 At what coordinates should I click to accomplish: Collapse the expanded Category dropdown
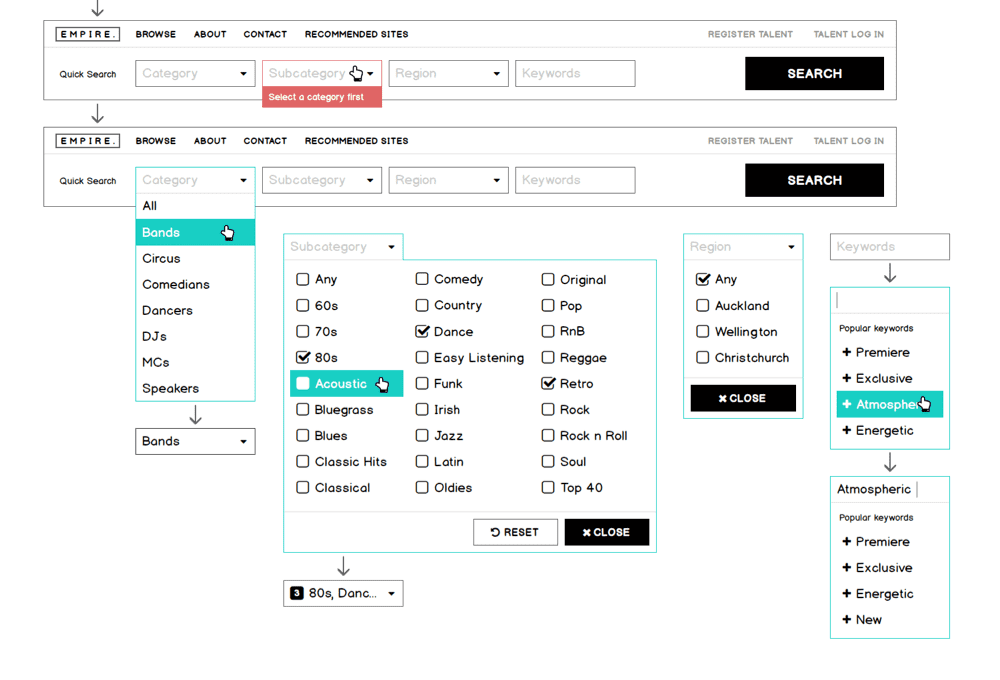click(195, 180)
